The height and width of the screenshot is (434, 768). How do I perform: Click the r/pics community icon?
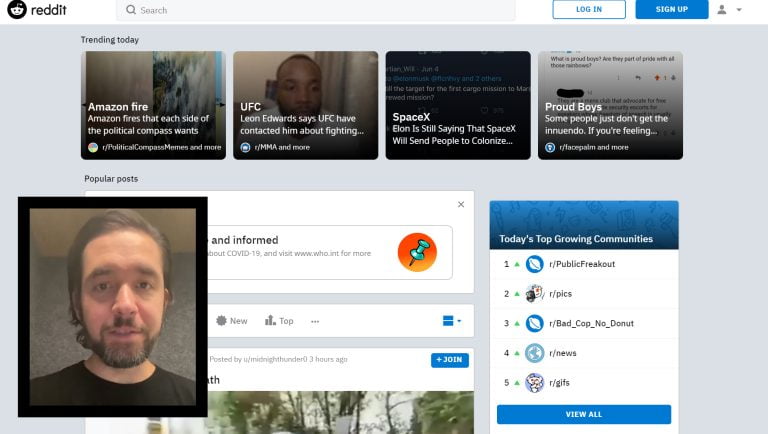pyautogui.click(x=534, y=293)
